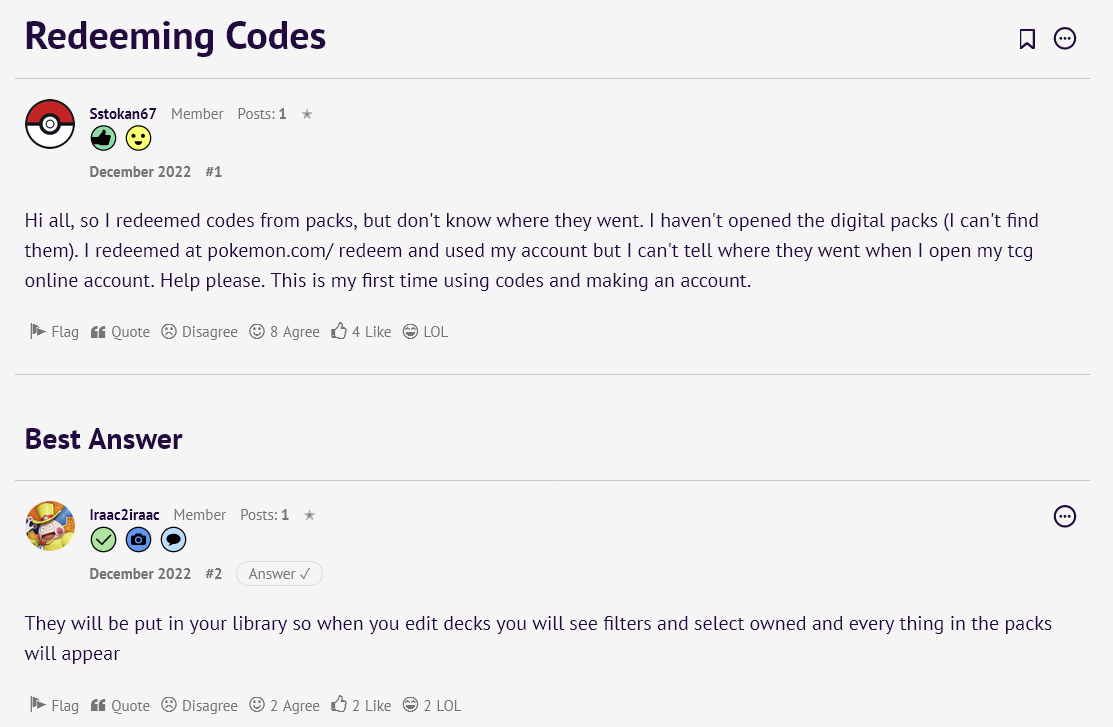This screenshot has height=727, width=1113.
Task: Open permalink #1 of first post
Action: click(x=213, y=172)
